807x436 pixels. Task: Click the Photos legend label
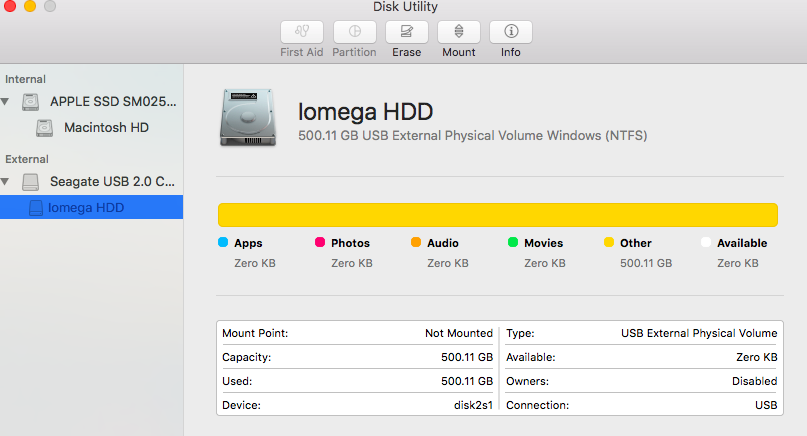(x=350, y=243)
